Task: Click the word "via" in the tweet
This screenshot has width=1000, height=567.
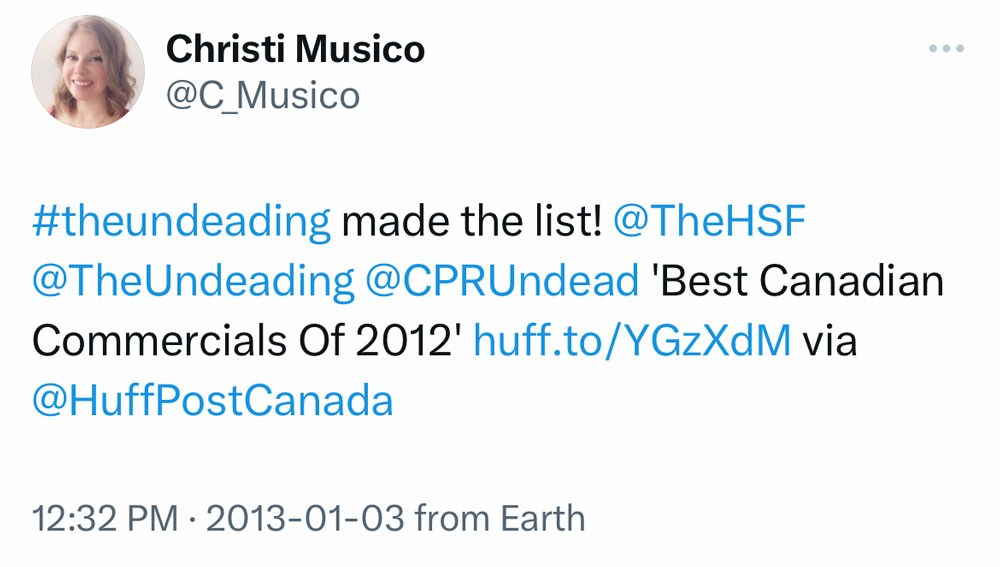Action: (x=830, y=341)
